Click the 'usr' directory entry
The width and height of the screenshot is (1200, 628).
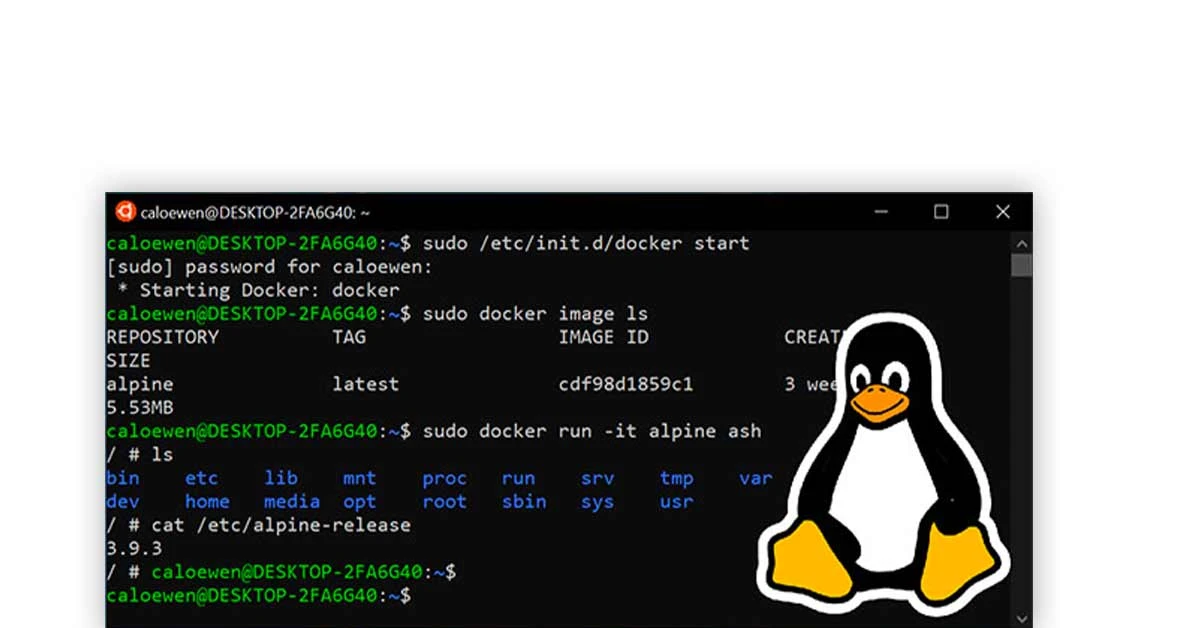[x=676, y=502]
